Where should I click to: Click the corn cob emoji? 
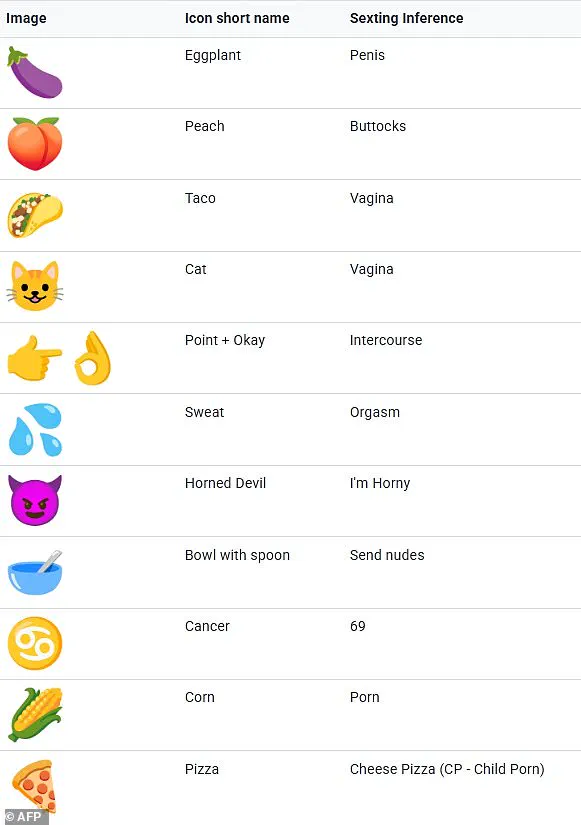[x=35, y=715]
